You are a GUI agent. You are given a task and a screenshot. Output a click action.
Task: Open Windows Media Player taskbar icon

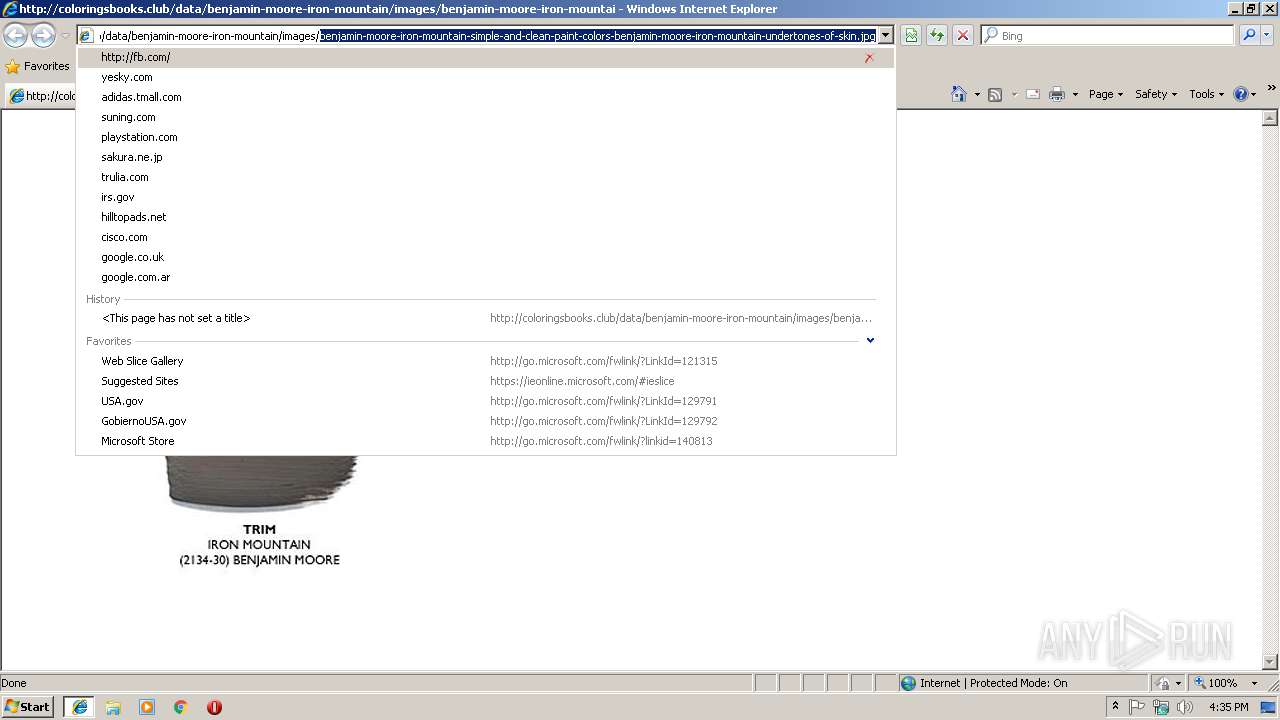tap(147, 707)
